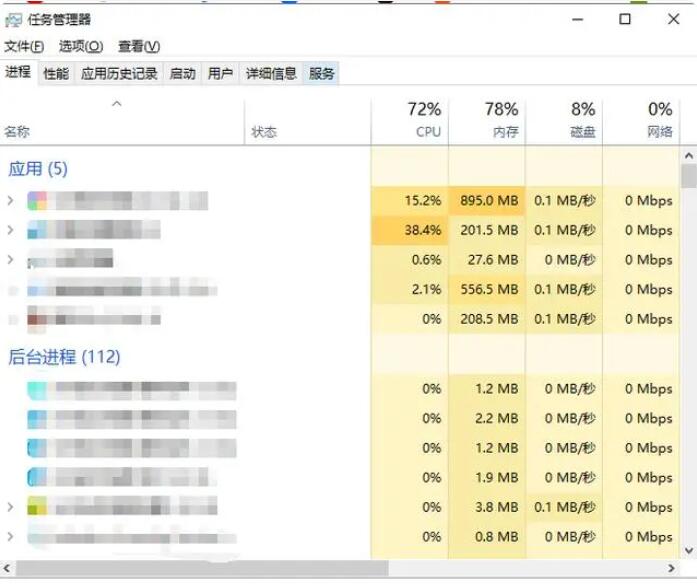Image resolution: width=697 pixels, height=584 pixels.
Task: Click process icon in the 2.2 MB row
Action: tap(37, 419)
